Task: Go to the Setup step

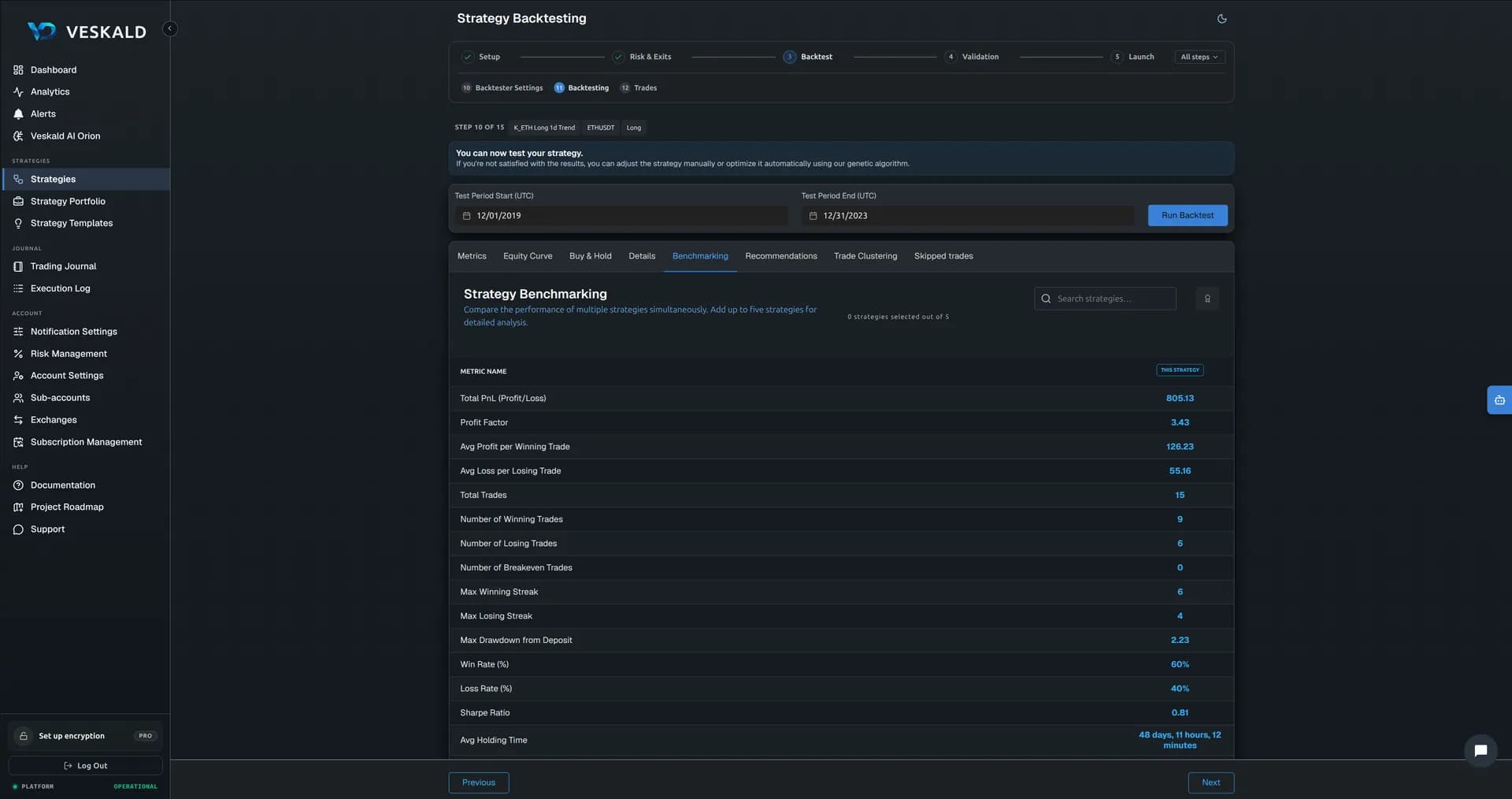Action: tap(481, 57)
